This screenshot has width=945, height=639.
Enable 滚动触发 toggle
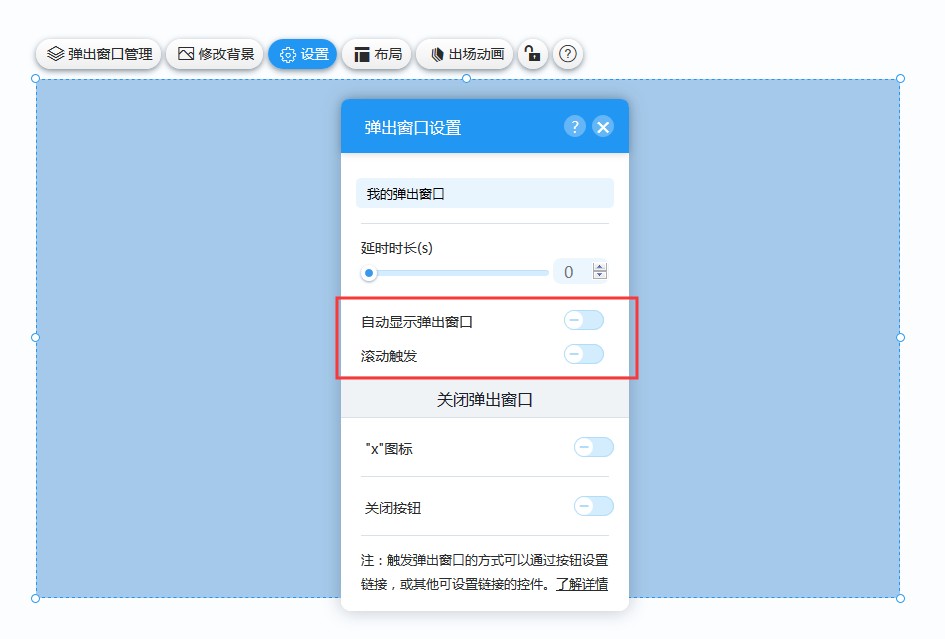583,354
